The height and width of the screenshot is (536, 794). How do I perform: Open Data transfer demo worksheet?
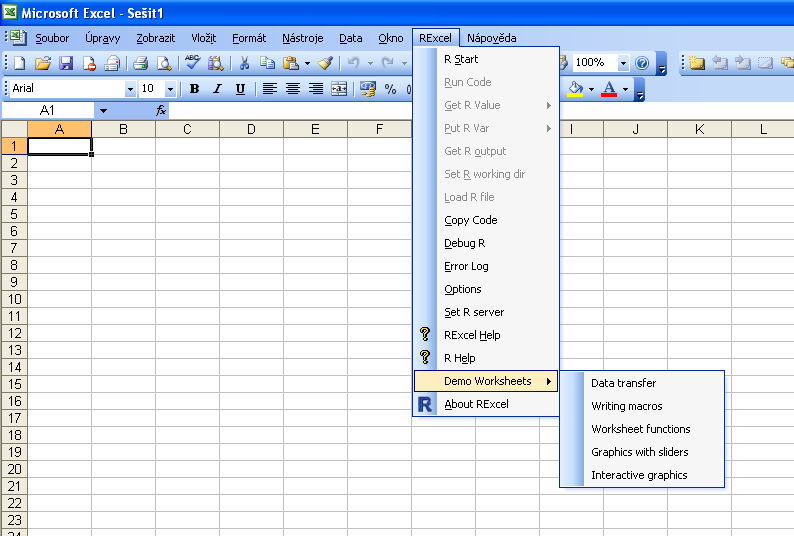point(642,383)
